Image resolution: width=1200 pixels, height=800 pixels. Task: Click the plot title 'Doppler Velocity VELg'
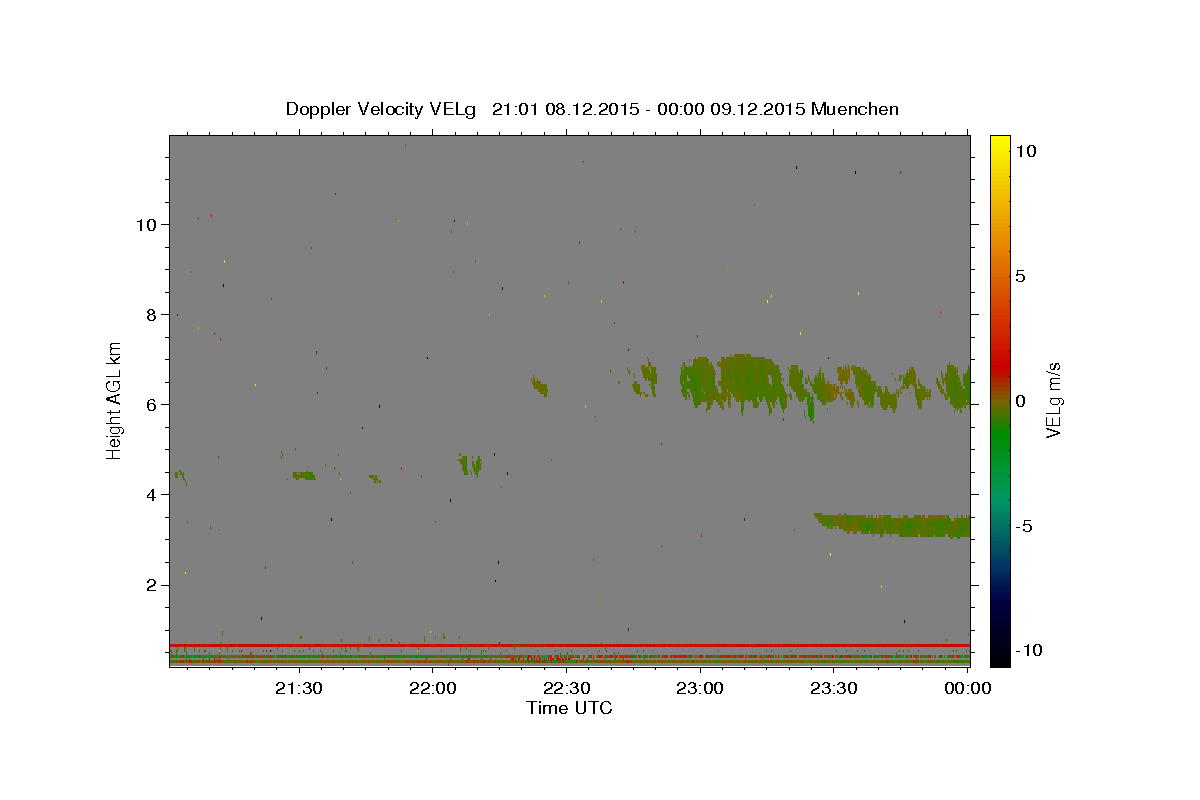point(383,109)
